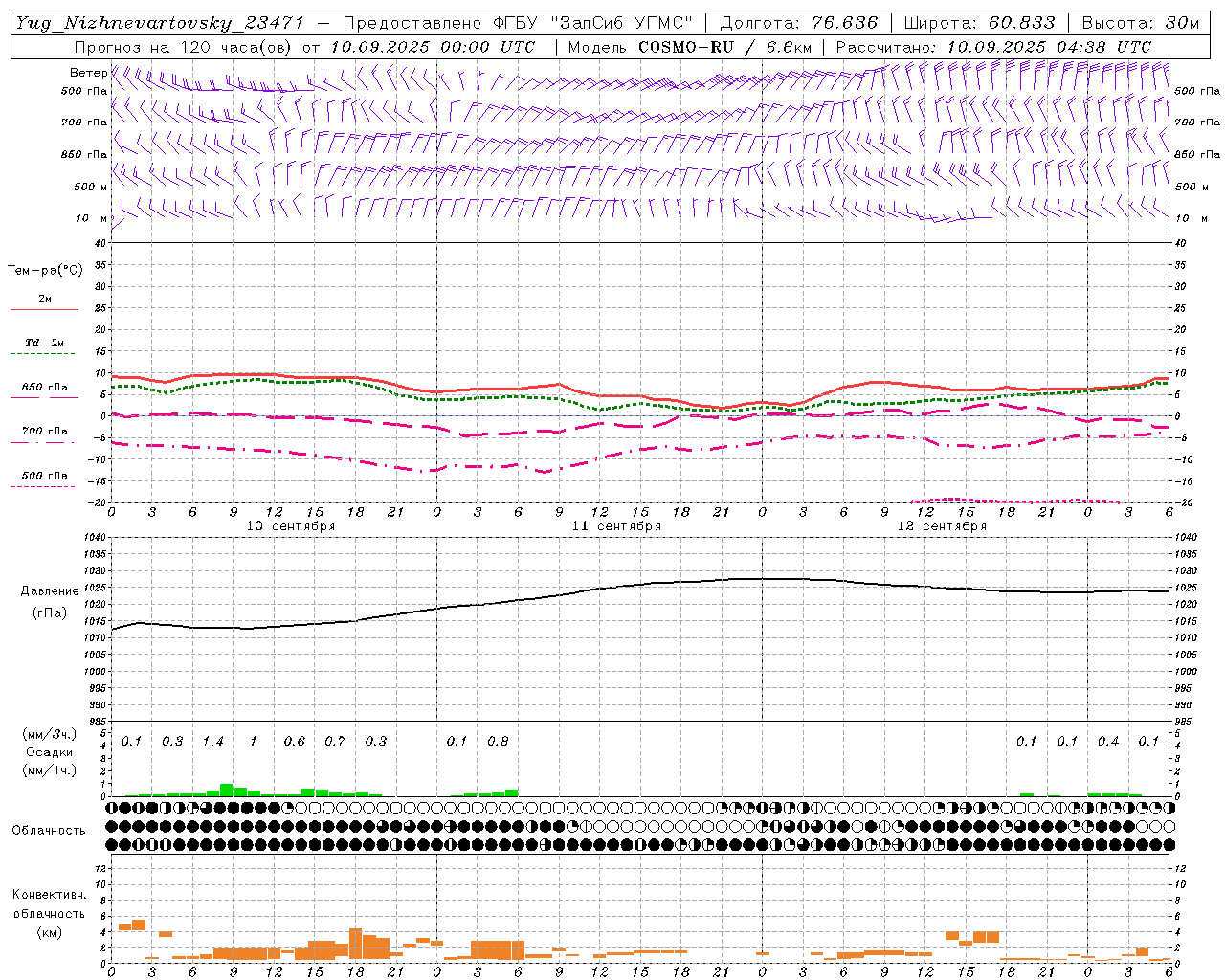
Task: Click the 11 сентября date label
Action: 616,526
